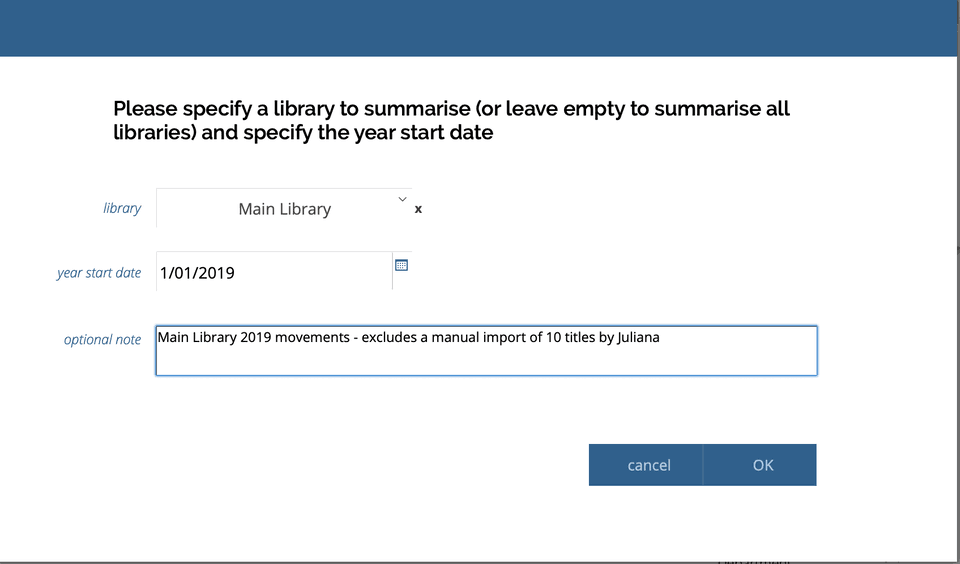Click the small chevron arrow in library box

click(402, 199)
